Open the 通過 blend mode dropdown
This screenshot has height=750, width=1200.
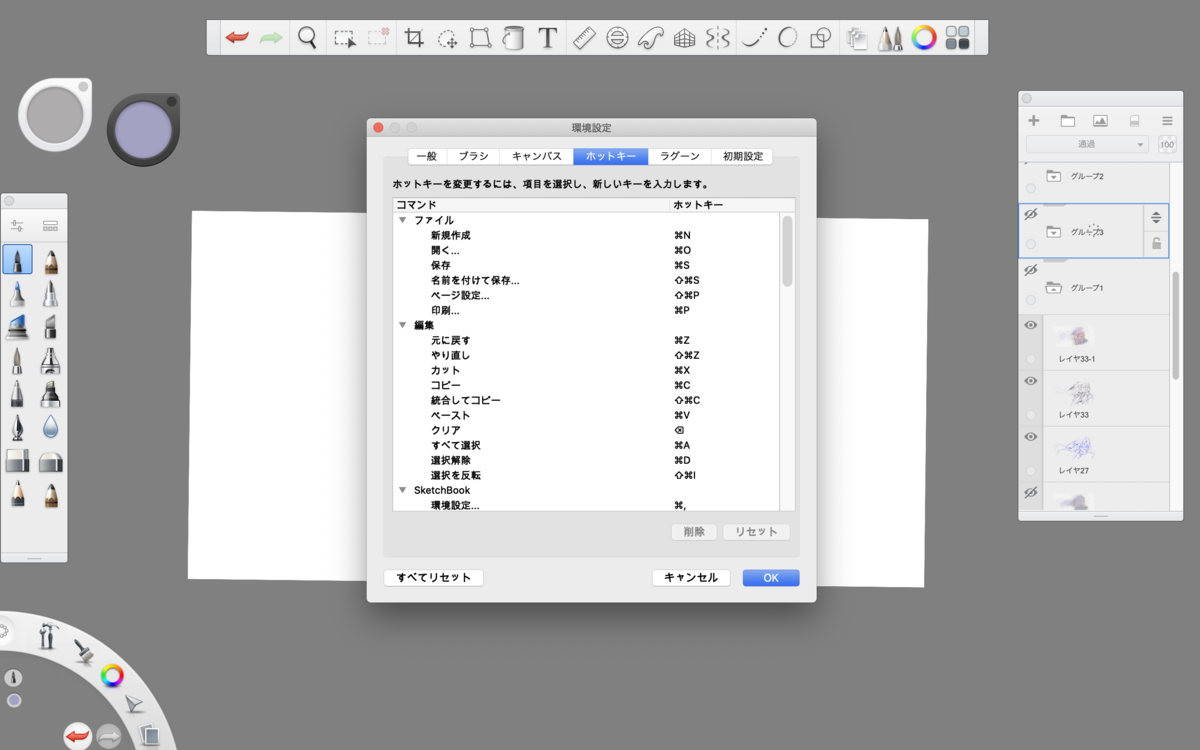(x=1088, y=144)
